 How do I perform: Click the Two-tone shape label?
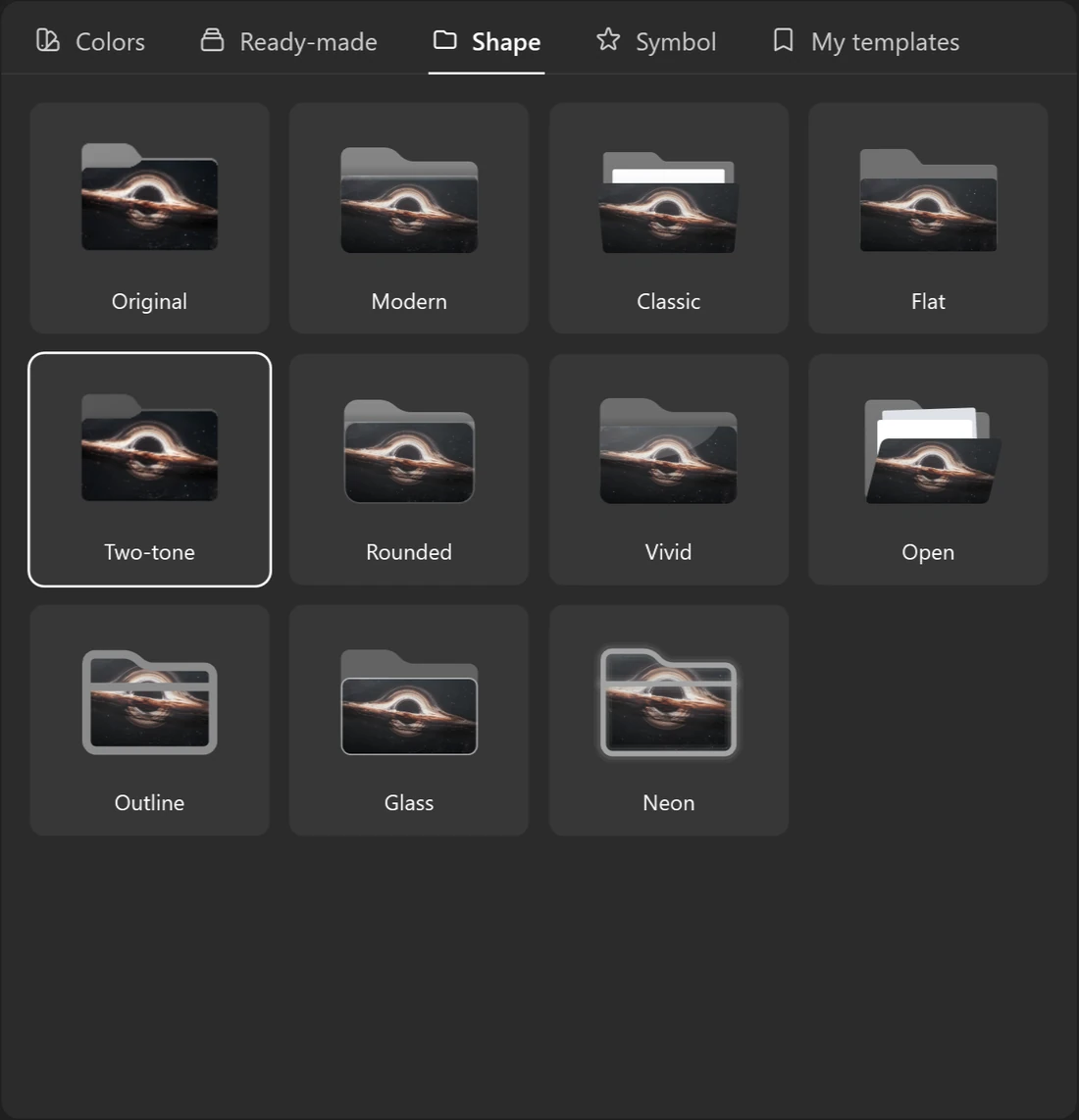pos(149,552)
